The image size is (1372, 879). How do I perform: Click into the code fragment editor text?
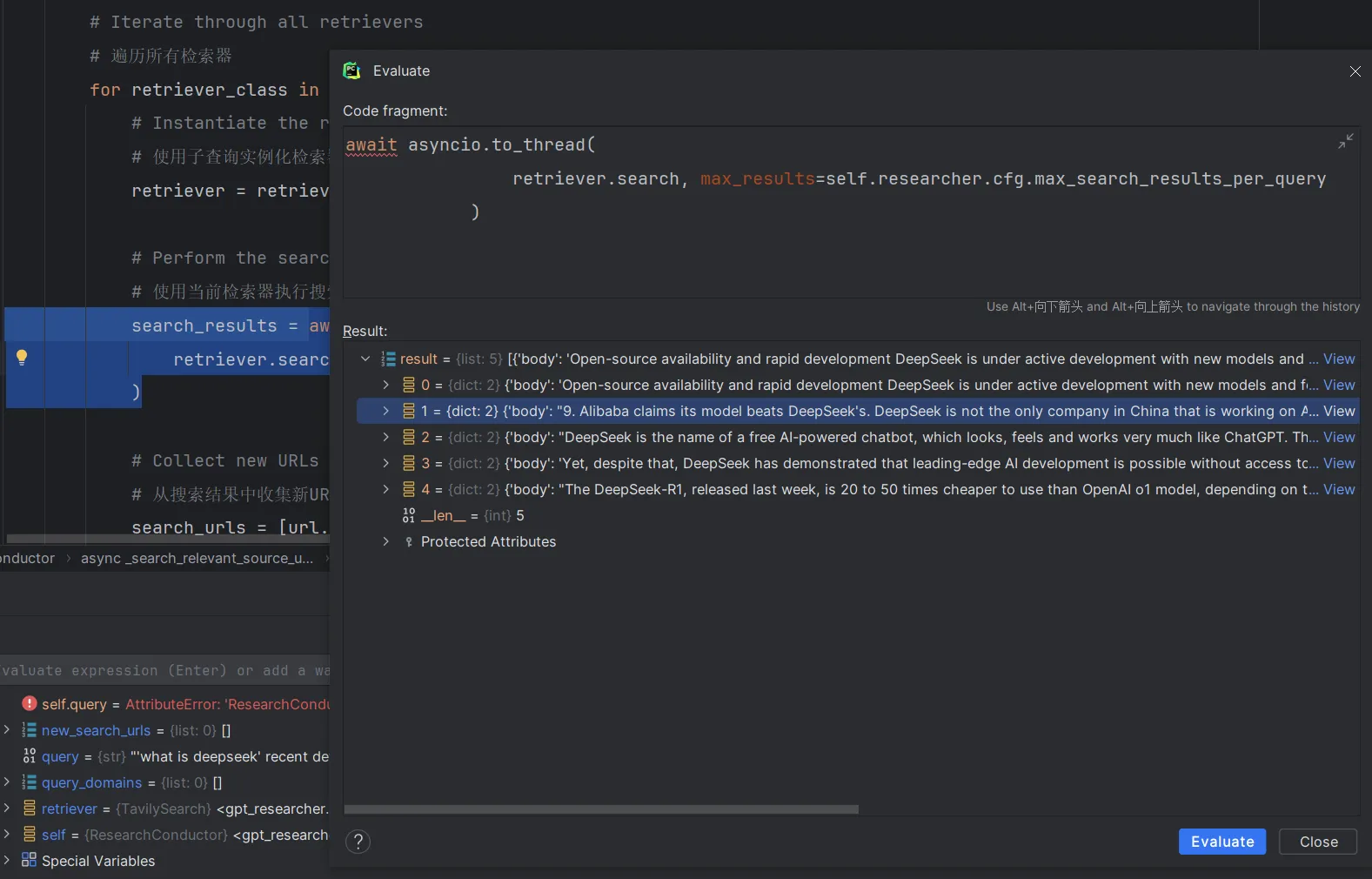(x=851, y=212)
